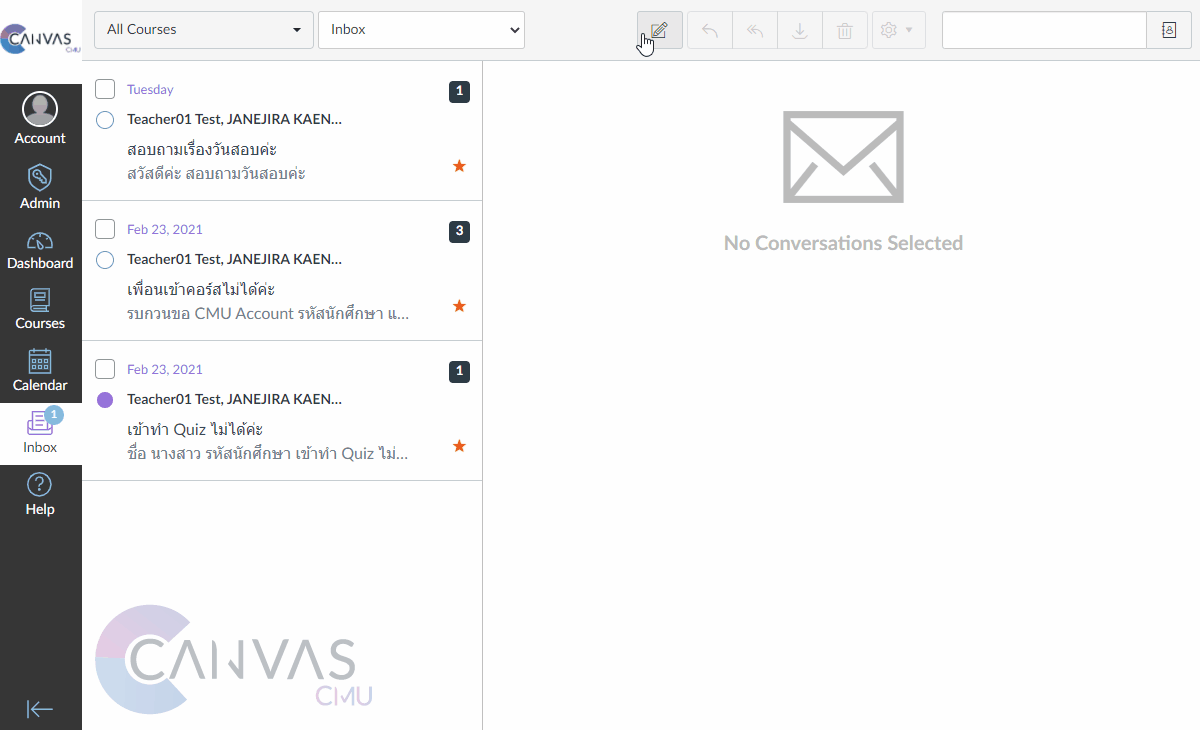The image size is (1200, 730).
Task: Click the recipient search input field
Action: pos(1043,30)
